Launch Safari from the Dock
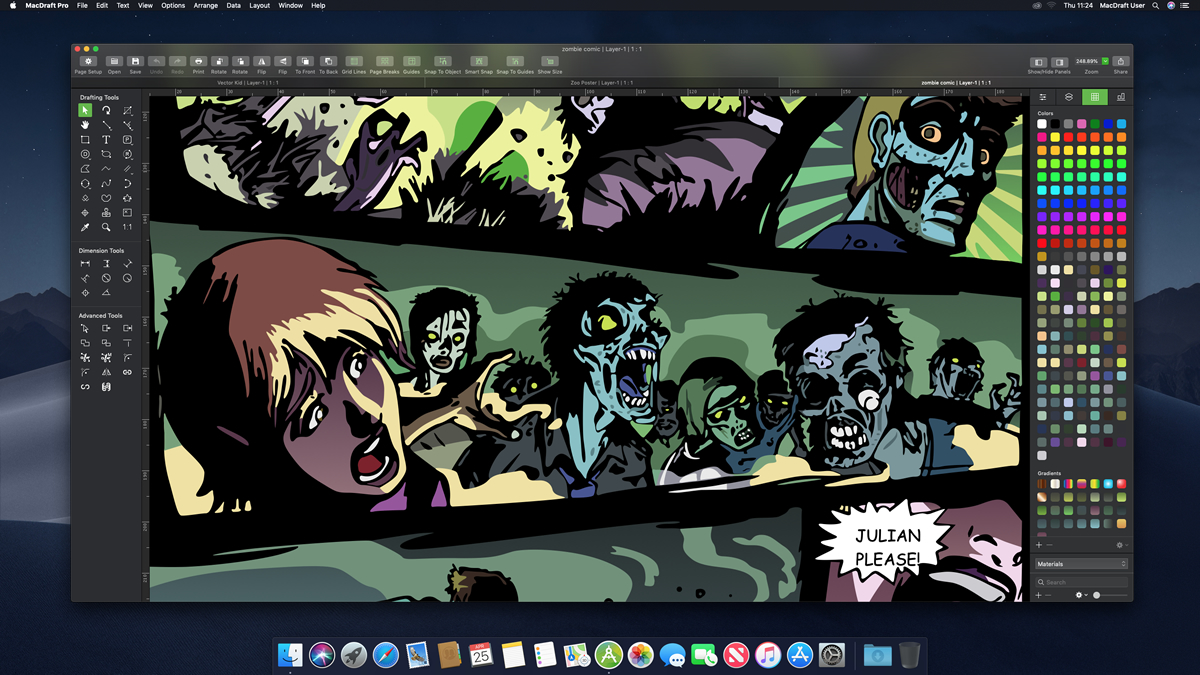The width and height of the screenshot is (1200, 675). (x=385, y=655)
